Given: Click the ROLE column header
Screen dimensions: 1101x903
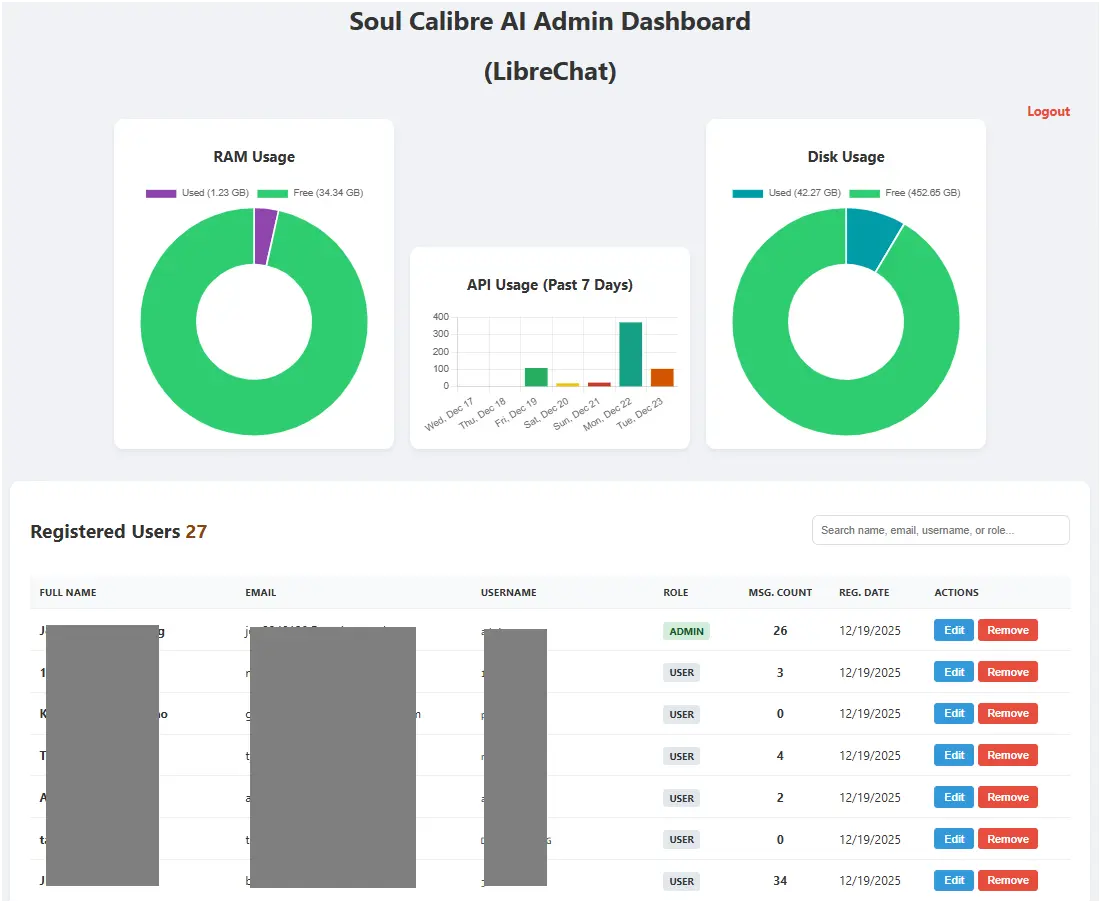Looking at the screenshot, I should (x=675, y=593).
